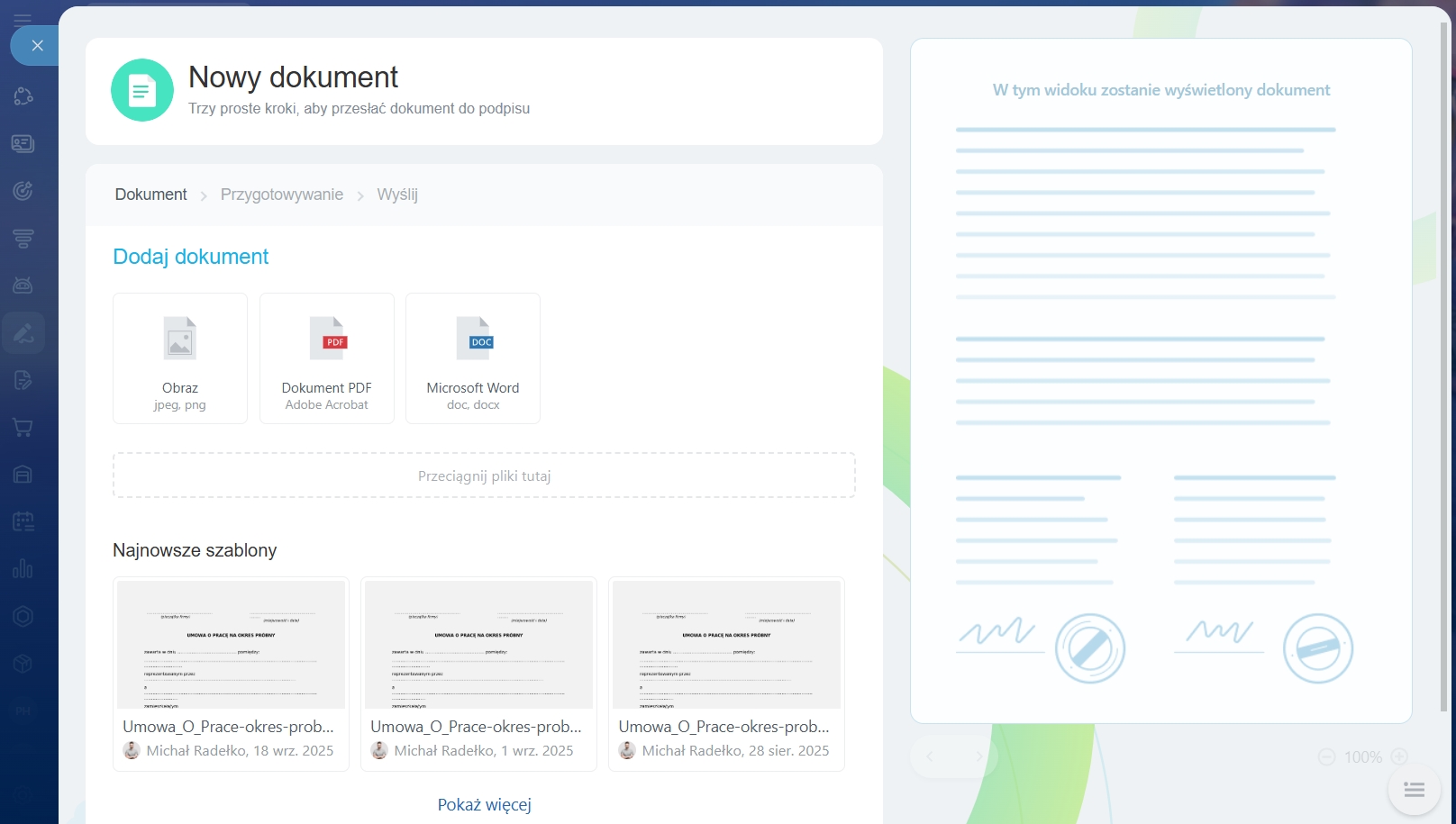
Task: Open the bar chart analytics icon in sidebar
Action: click(23, 569)
